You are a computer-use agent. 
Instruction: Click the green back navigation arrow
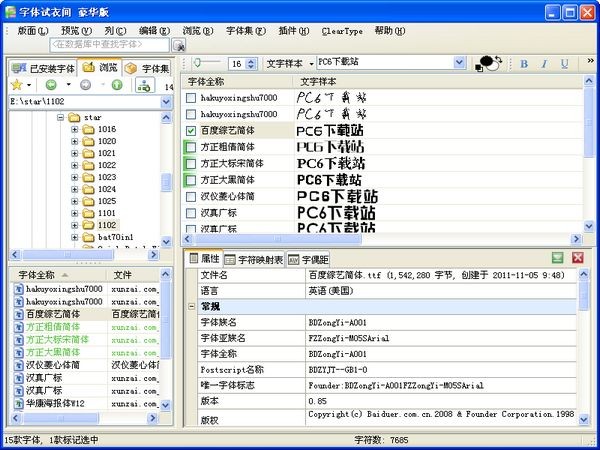(51, 85)
